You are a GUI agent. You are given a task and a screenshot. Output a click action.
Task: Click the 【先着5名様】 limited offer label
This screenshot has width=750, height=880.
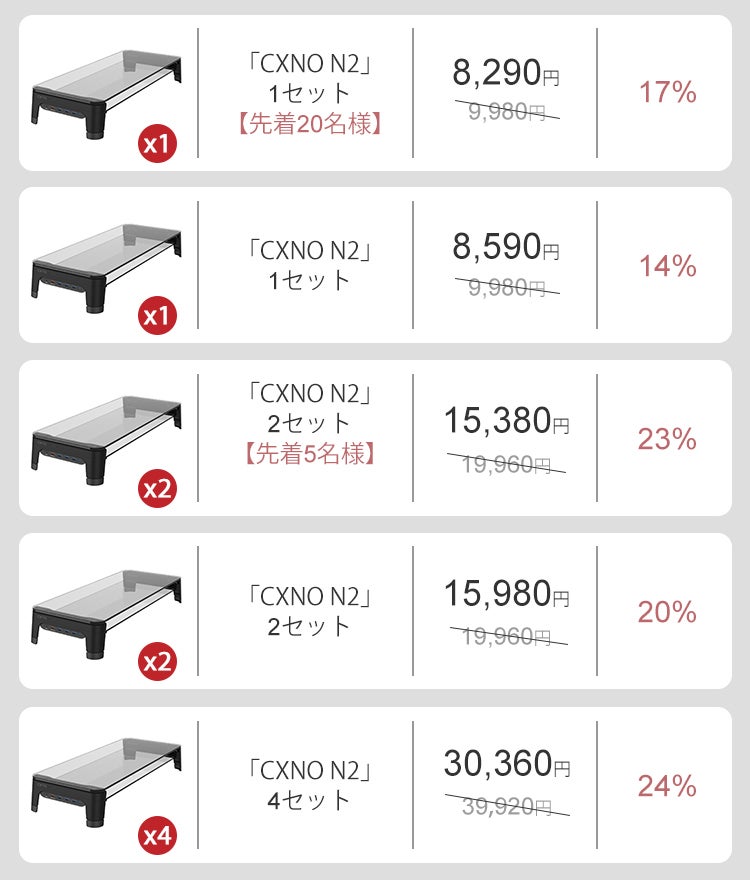coord(310,455)
